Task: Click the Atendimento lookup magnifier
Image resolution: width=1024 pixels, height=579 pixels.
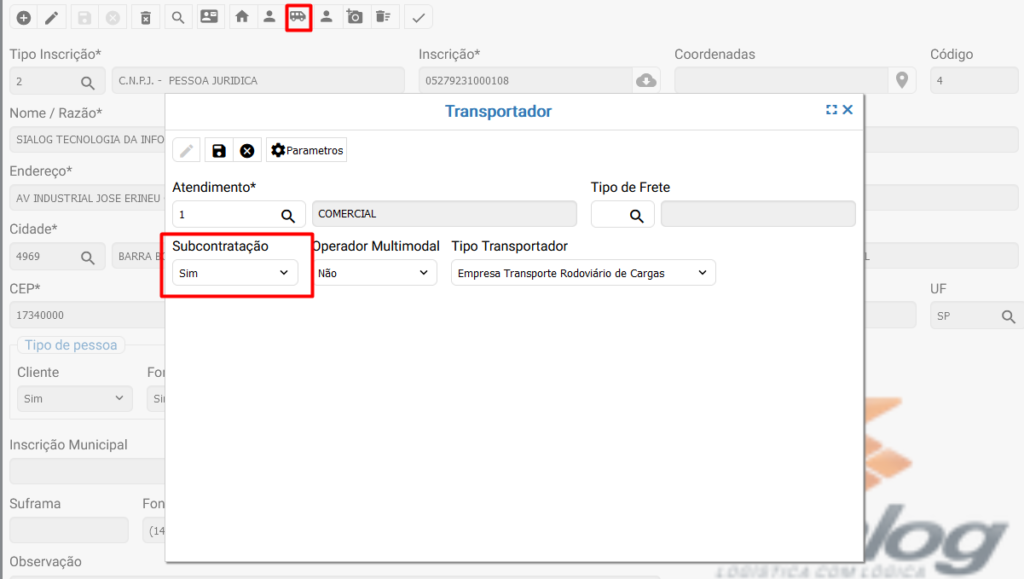Action: coord(287,215)
